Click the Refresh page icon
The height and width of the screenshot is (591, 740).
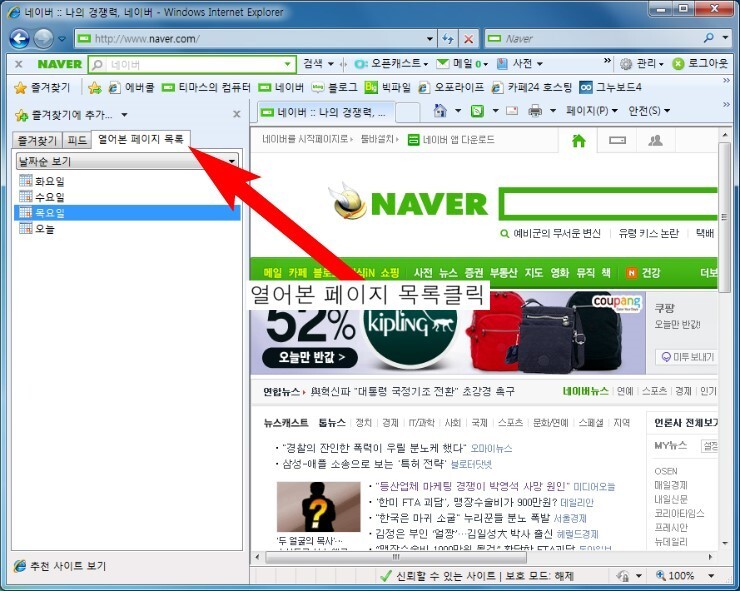click(x=448, y=39)
